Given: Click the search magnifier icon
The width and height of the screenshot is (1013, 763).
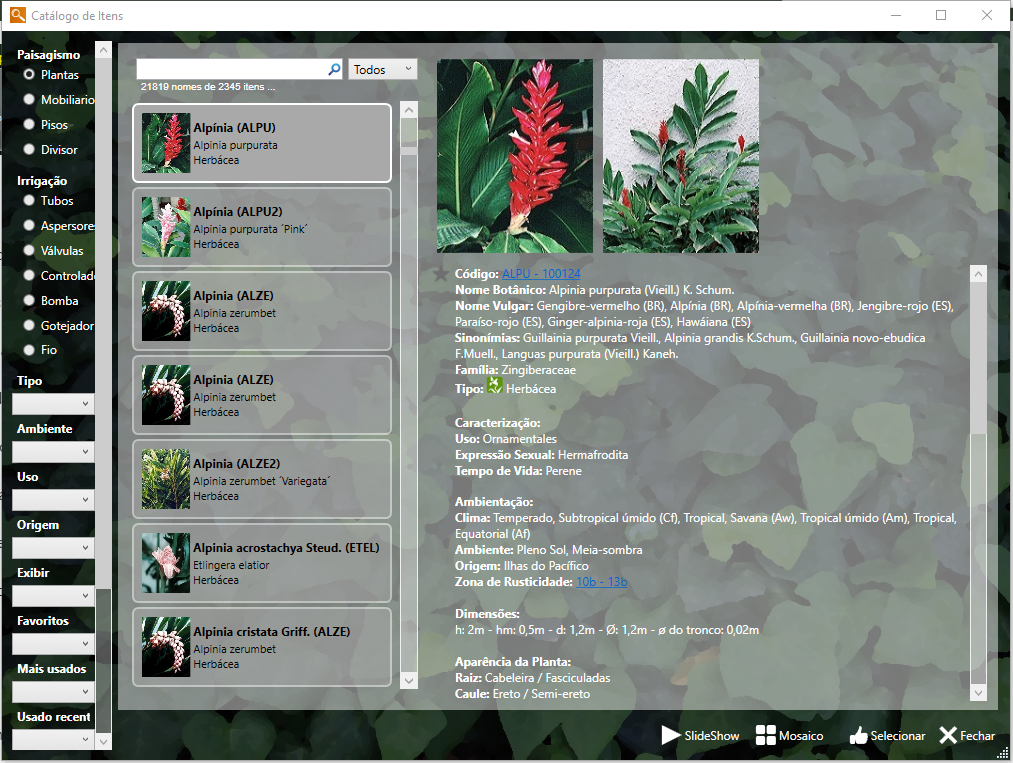Looking at the screenshot, I should [334, 70].
